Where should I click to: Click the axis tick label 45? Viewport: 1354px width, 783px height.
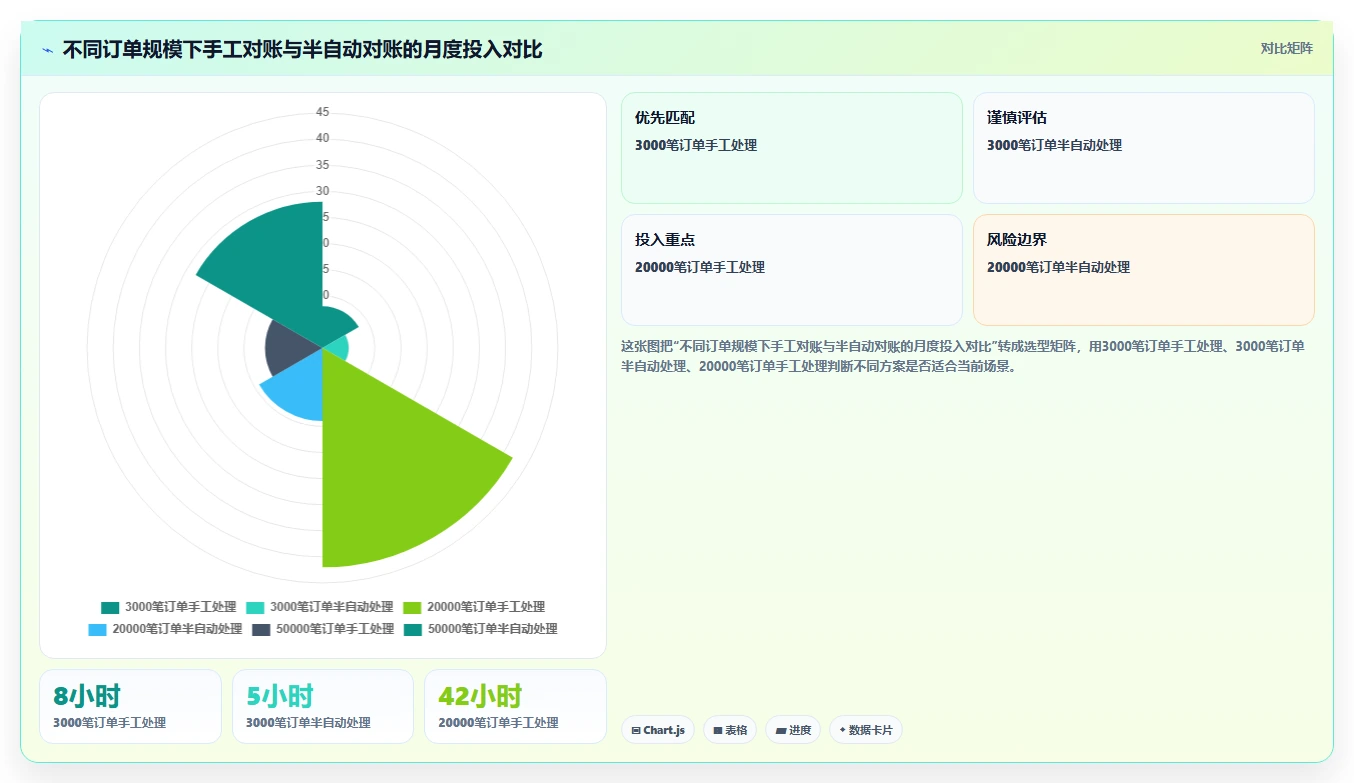pos(322,112)
